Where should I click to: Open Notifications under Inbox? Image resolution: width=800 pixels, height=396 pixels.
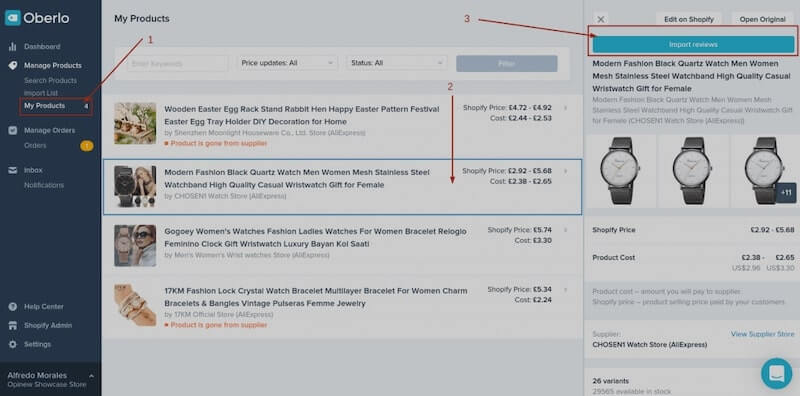click(x=44, y=185)
